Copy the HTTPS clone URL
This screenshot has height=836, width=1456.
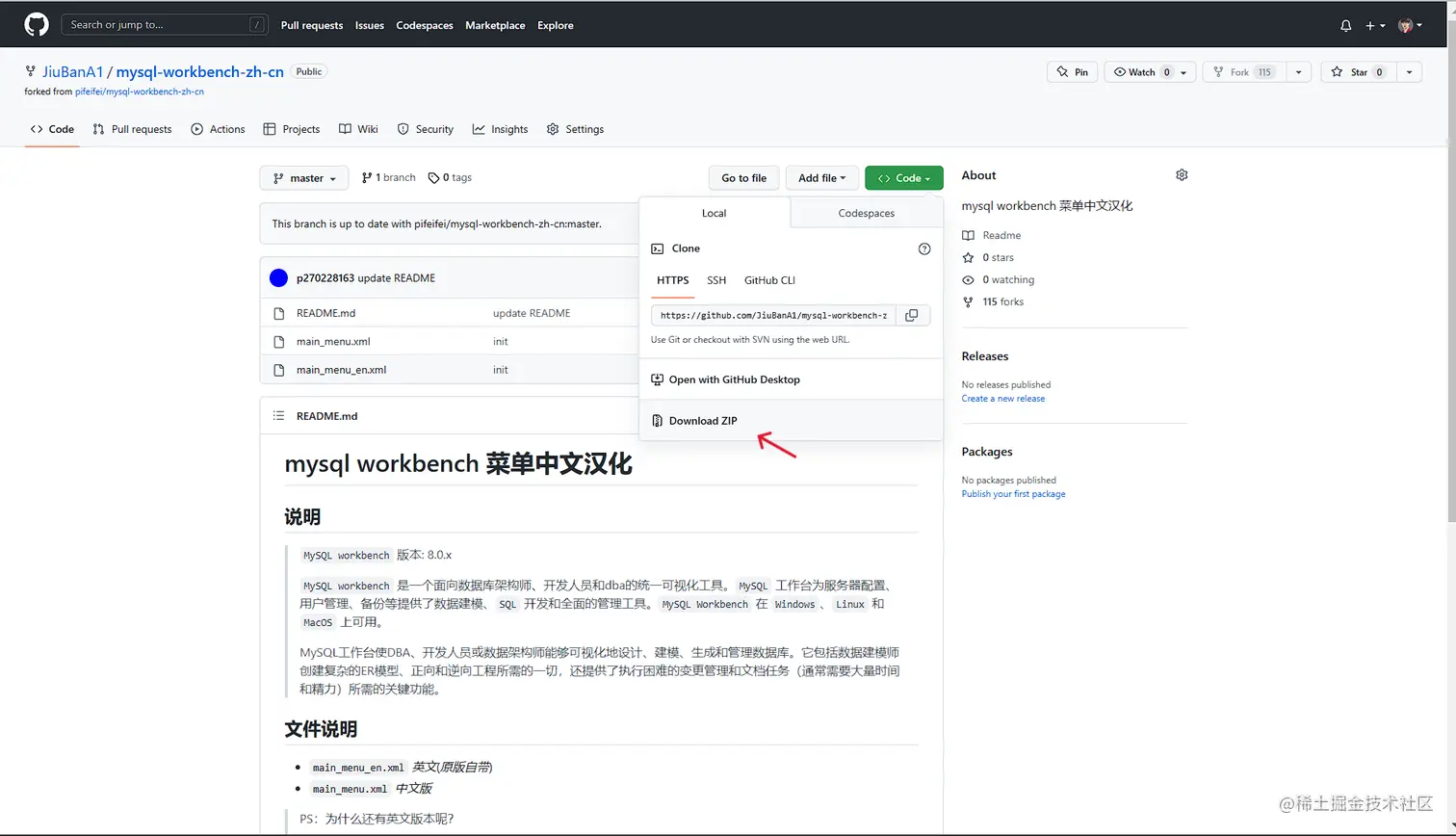[912, 315]
